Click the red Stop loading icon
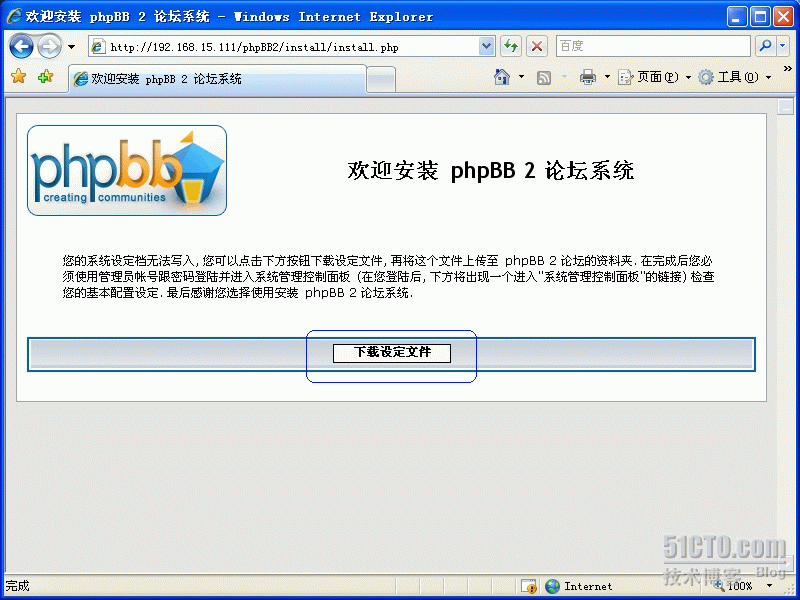800x600 pixels. (537, 47)
